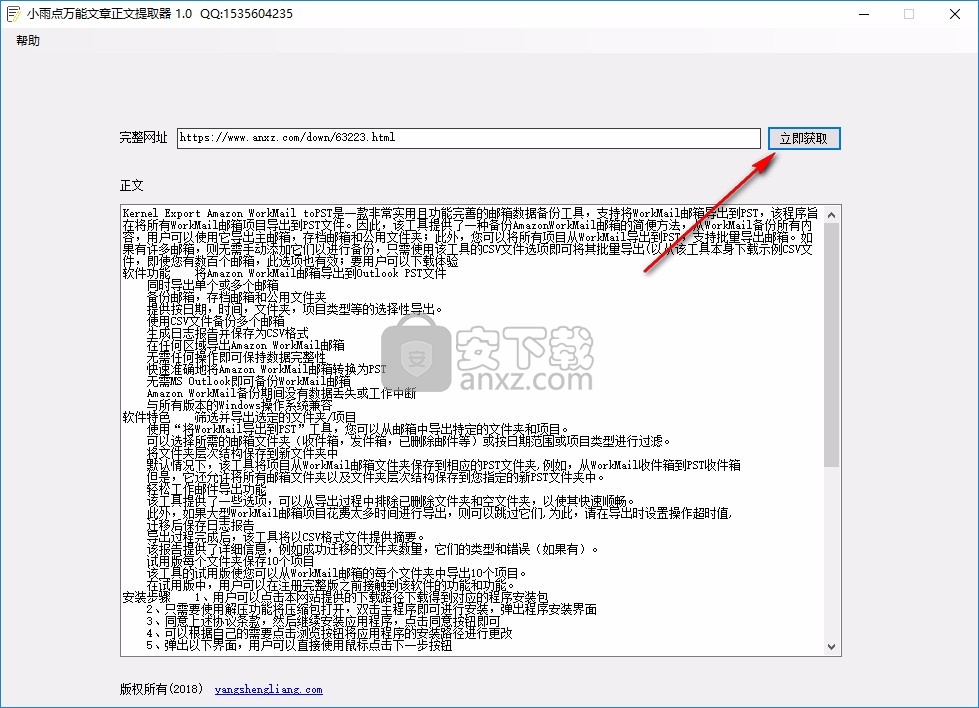Close the 小雨点万能文章正文提取器 window
Viewport: 979px width, 708px height.
tap(955, 14)
